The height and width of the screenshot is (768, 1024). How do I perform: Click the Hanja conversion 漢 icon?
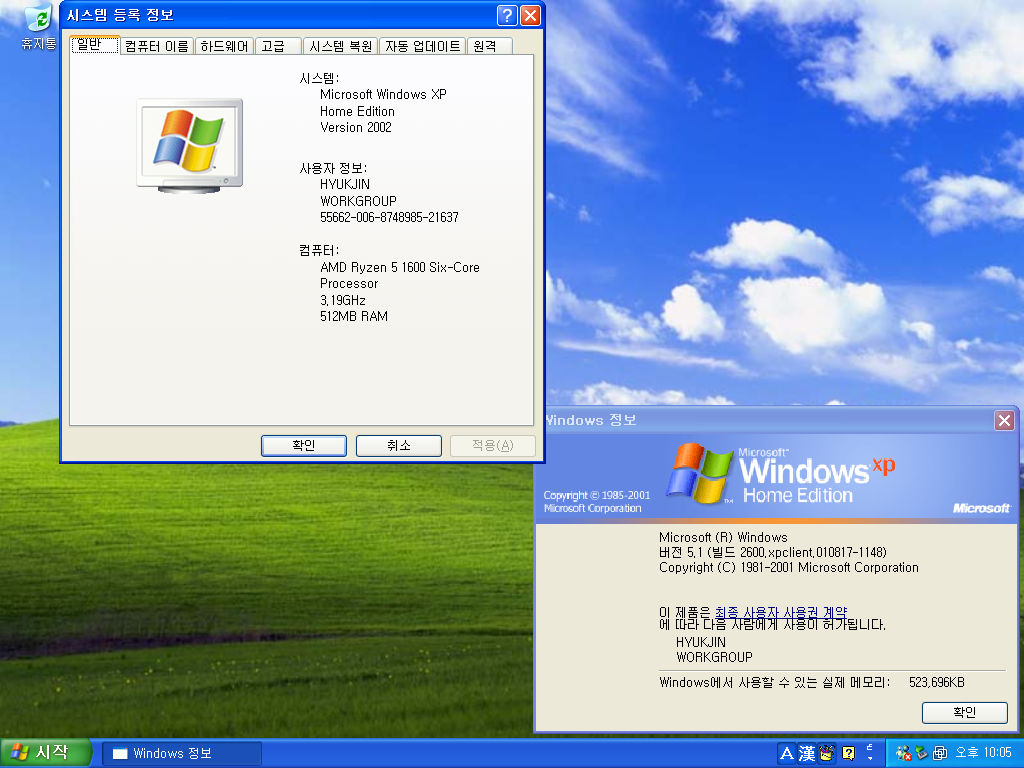pos(807,753)
